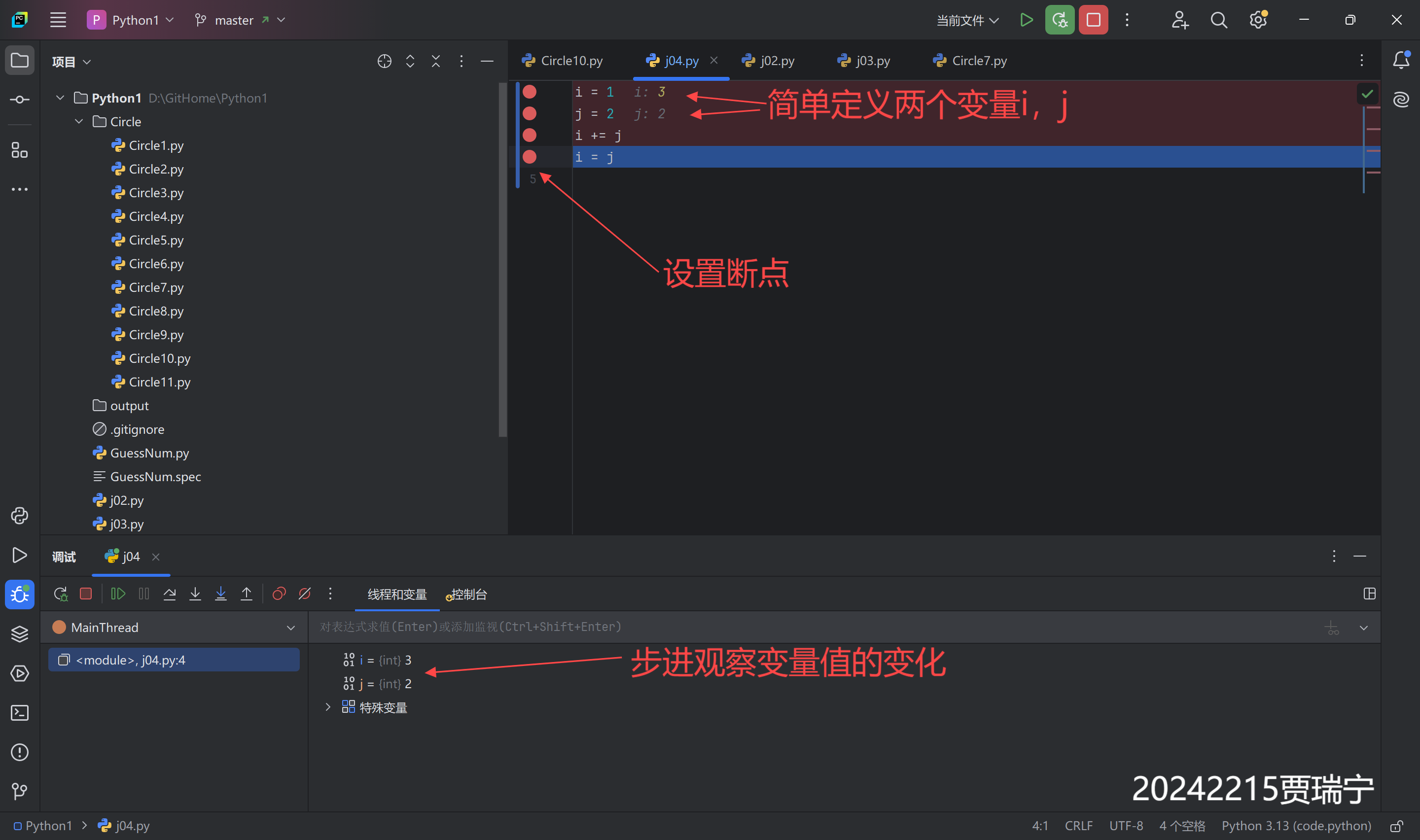
Task: Click Rerun j04 debug icon
Action: click(x=61, y=594)
